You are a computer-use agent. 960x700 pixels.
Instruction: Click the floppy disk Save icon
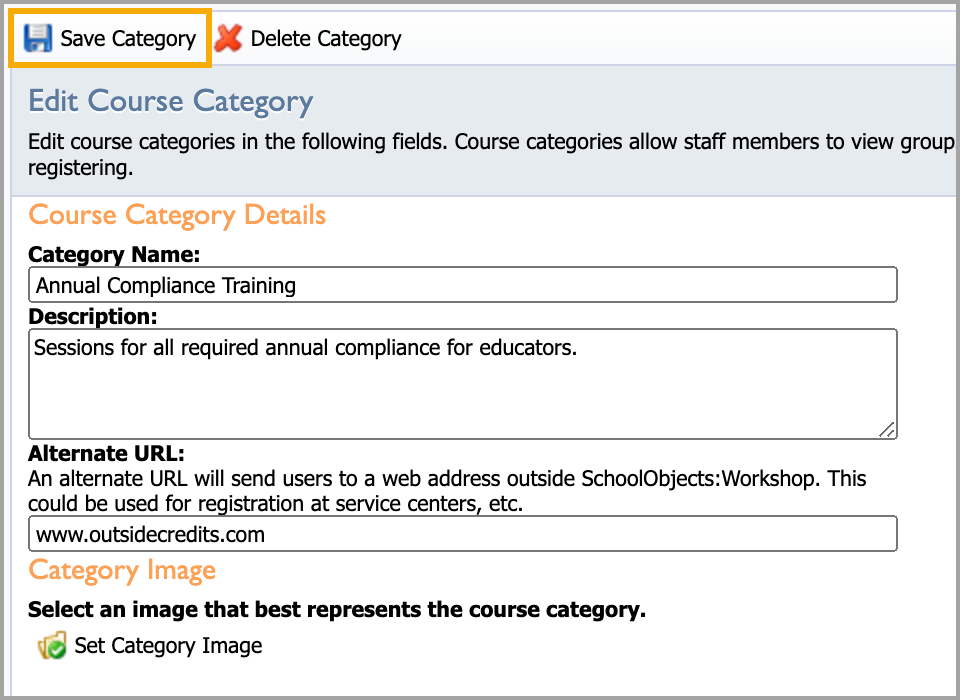[x=38, y=39]
